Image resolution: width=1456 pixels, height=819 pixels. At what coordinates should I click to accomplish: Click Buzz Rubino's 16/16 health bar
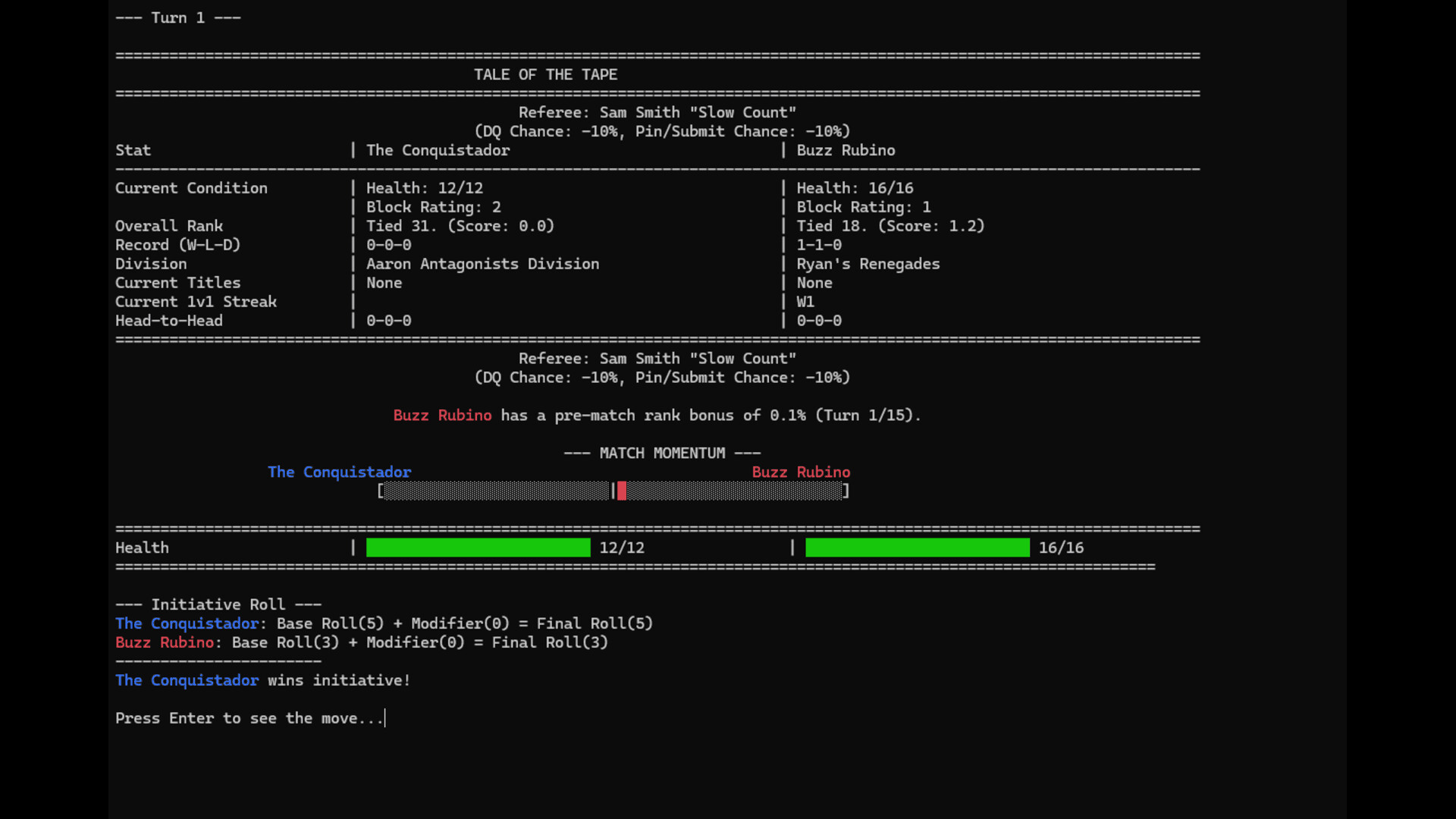point(916,548)
